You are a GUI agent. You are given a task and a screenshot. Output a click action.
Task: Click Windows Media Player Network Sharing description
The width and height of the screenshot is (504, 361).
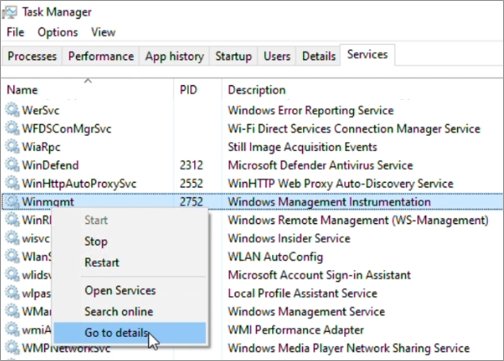click(349, 348)
